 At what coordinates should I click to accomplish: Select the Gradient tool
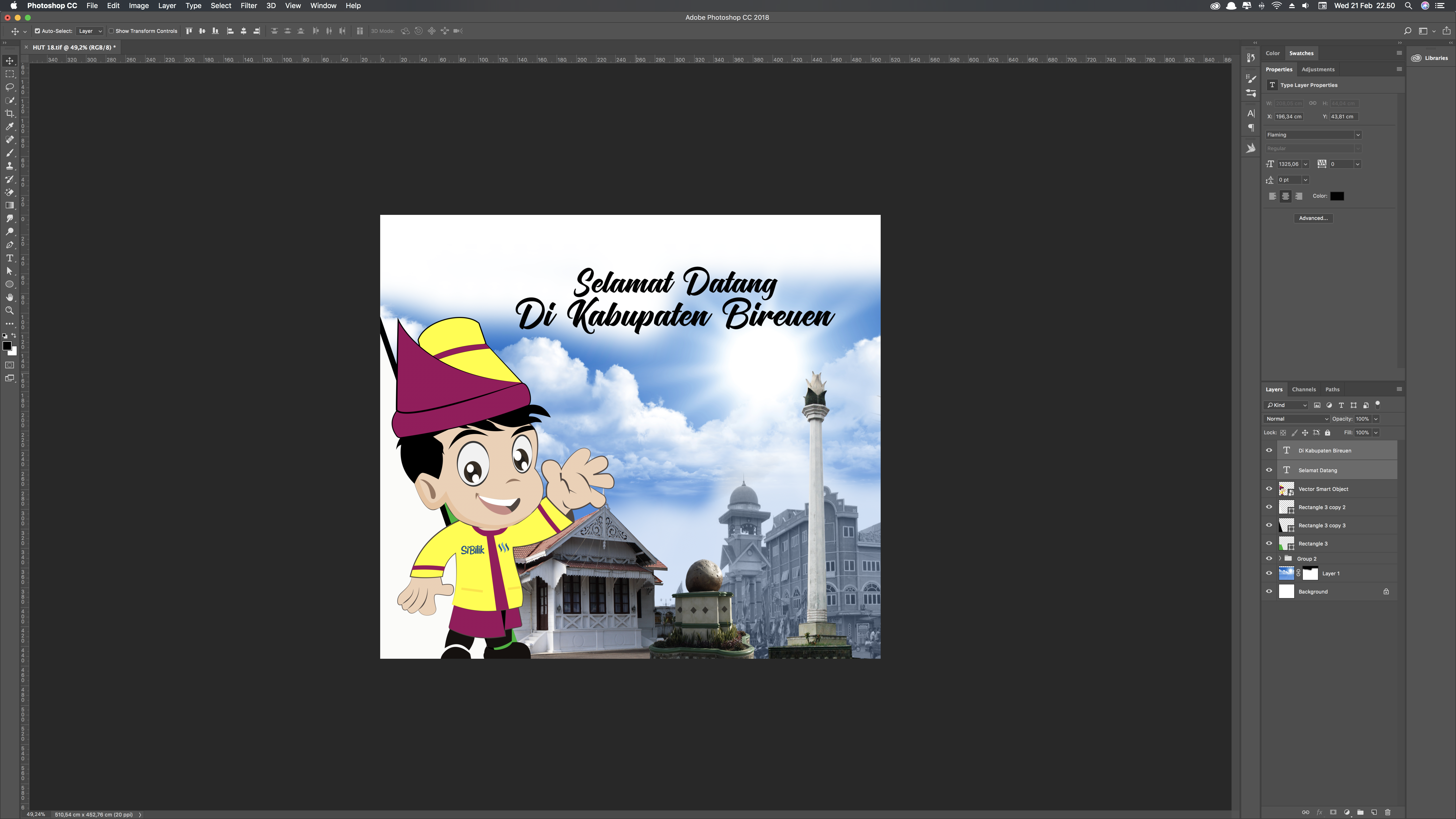[x=10, y=205]
